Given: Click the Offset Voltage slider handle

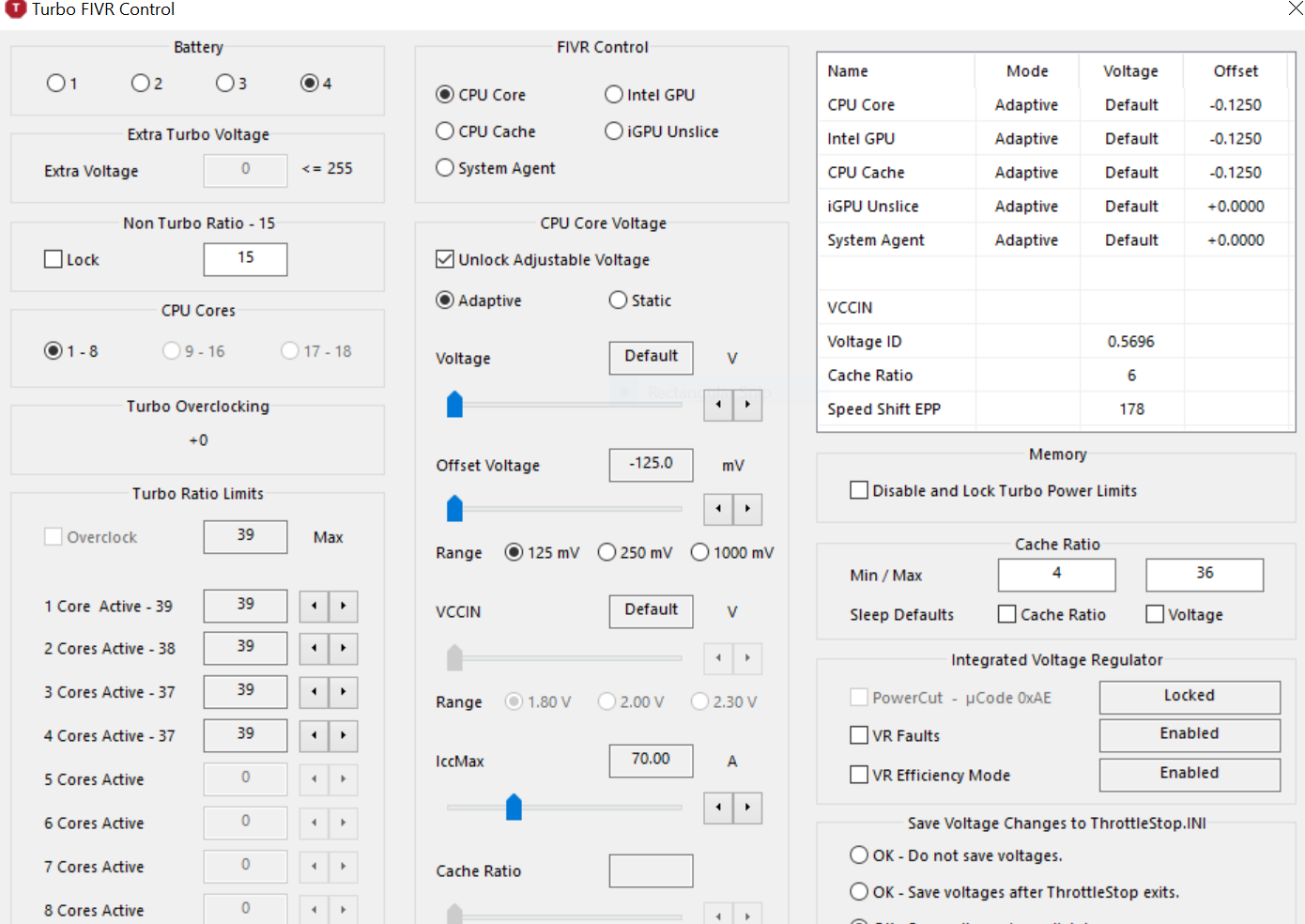Looking at the screenshot, I should 455,508.
